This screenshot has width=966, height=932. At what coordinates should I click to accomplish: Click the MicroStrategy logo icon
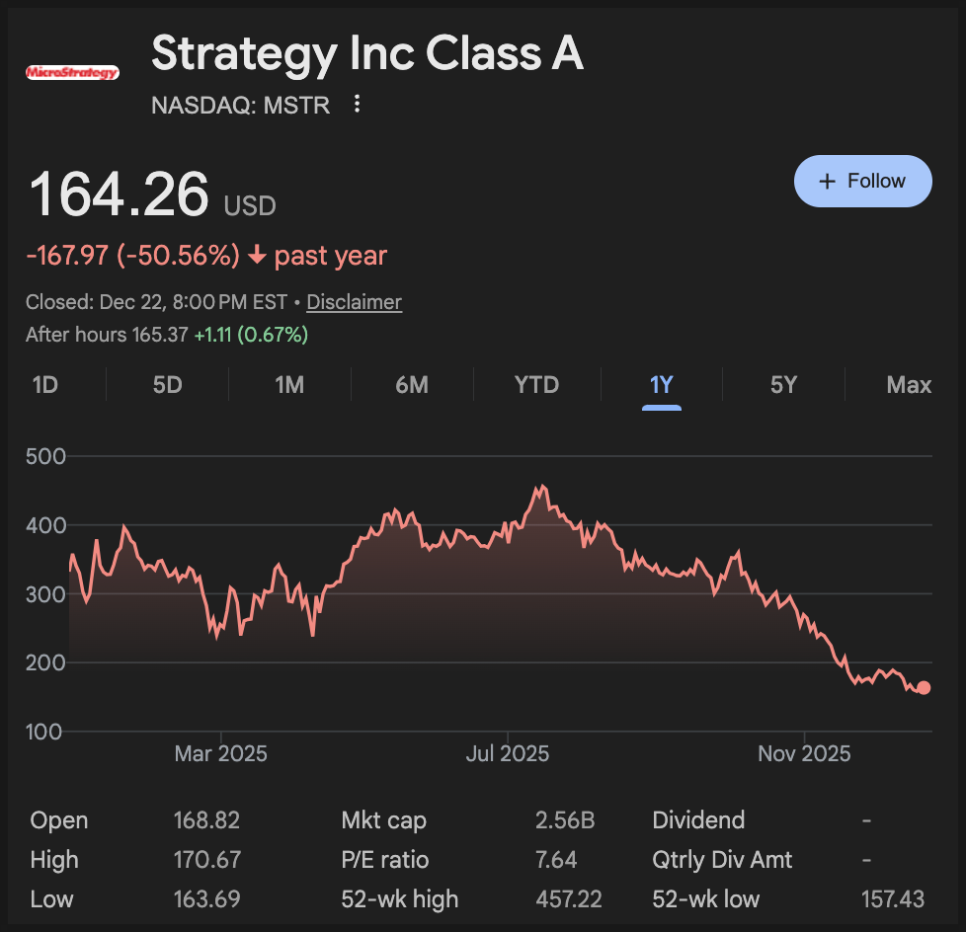click(x=72, y=72)
